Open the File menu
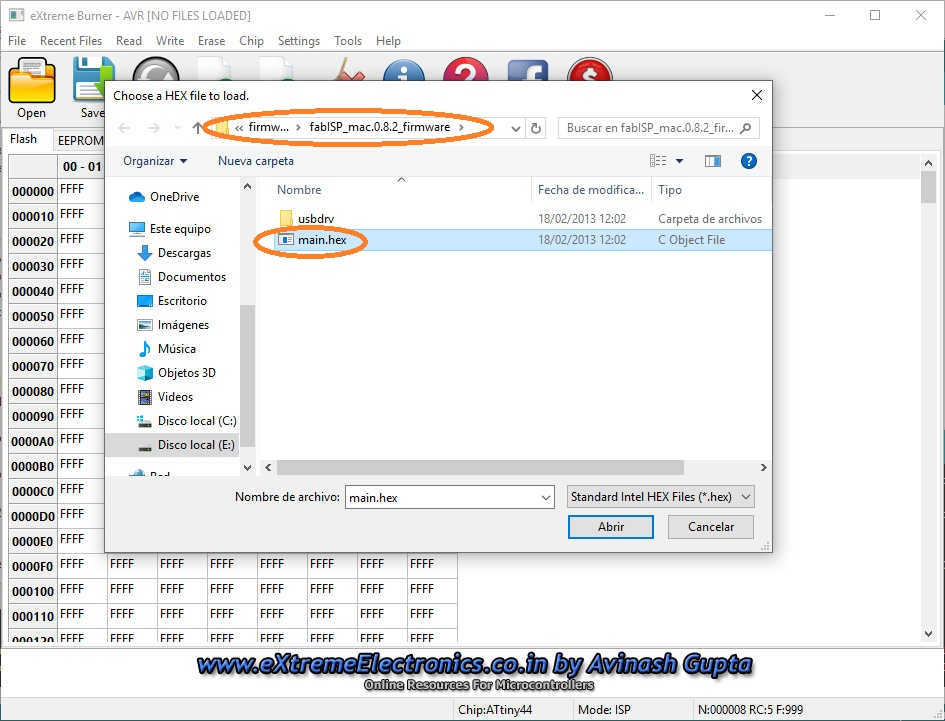 coord(17,41)
